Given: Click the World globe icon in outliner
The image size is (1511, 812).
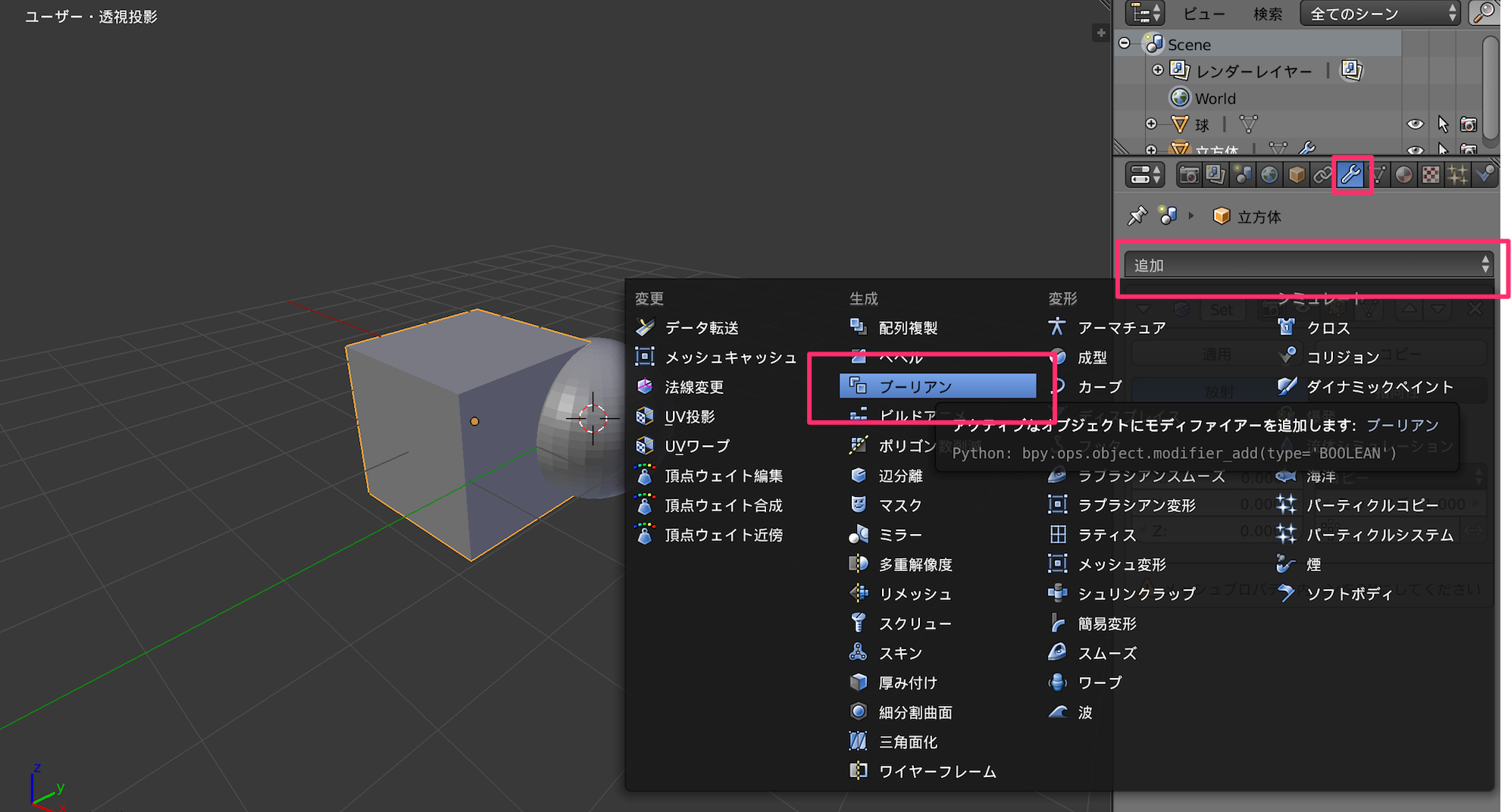Looking at the screenshot, I should (x=1180, y=98).
